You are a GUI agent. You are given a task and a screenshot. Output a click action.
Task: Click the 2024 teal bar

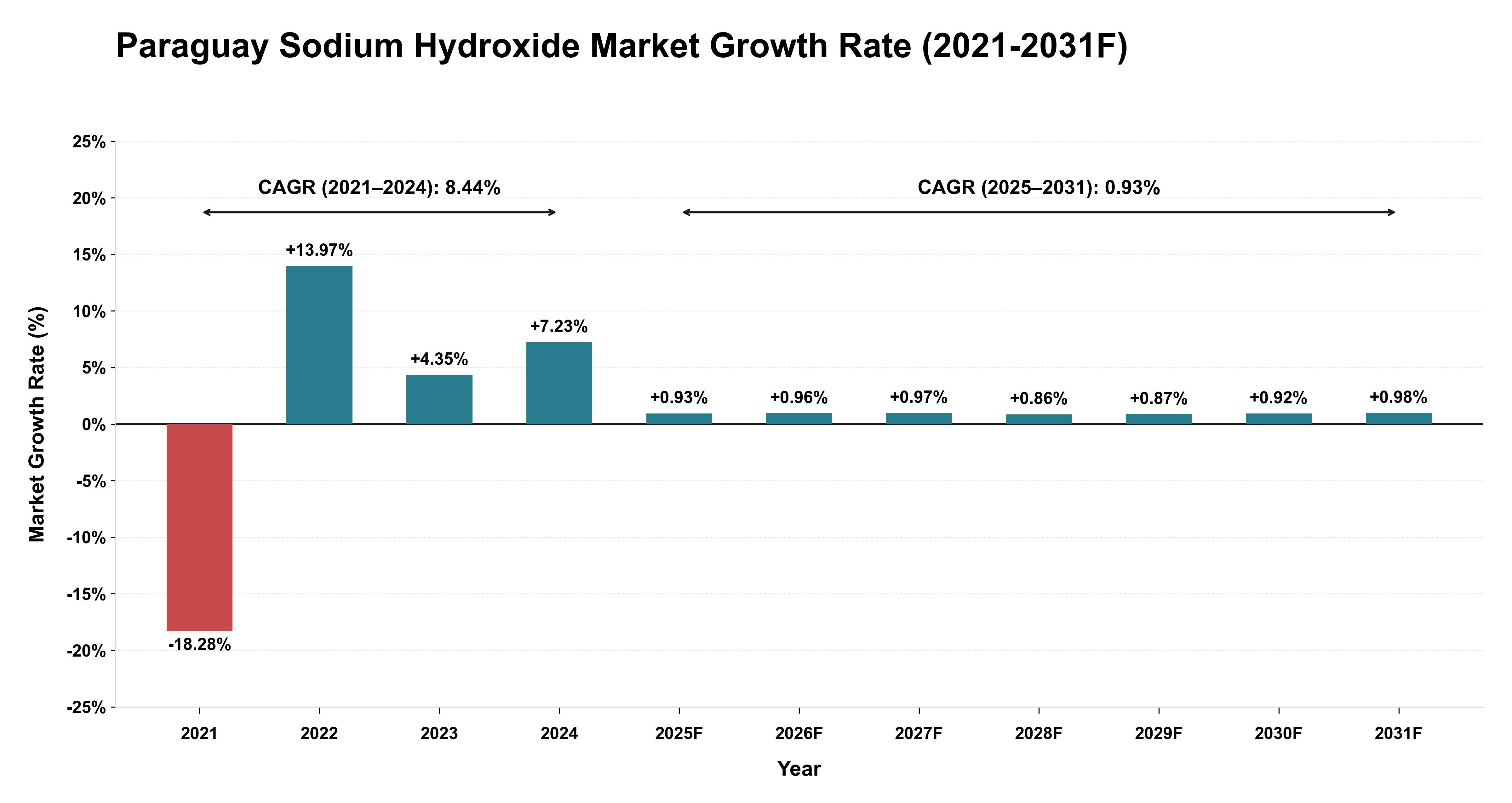point(559,383)
